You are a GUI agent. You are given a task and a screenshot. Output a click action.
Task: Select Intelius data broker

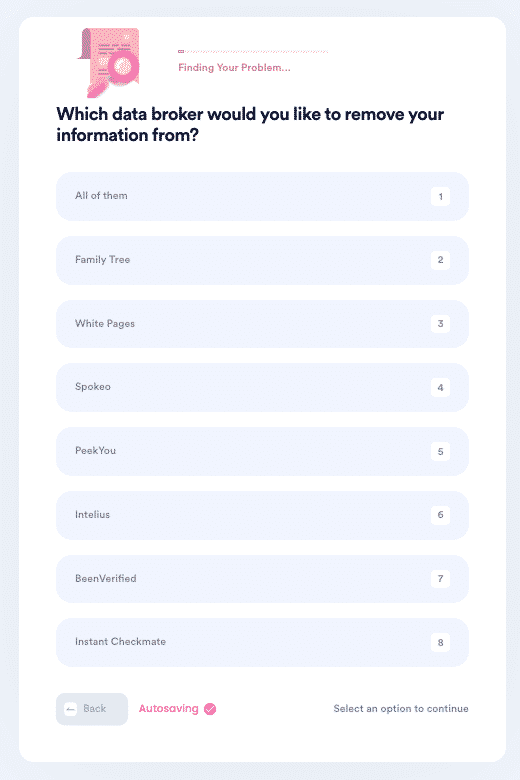(262, 515)
